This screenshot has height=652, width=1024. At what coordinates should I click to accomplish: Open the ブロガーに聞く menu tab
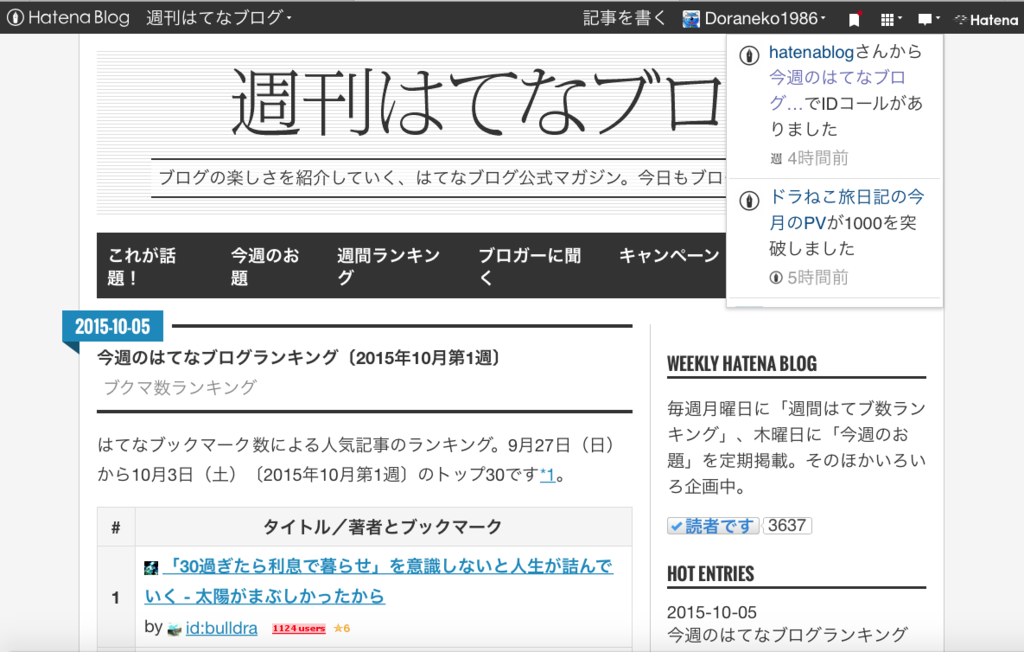pyautogui.click(x=530, y=266)
